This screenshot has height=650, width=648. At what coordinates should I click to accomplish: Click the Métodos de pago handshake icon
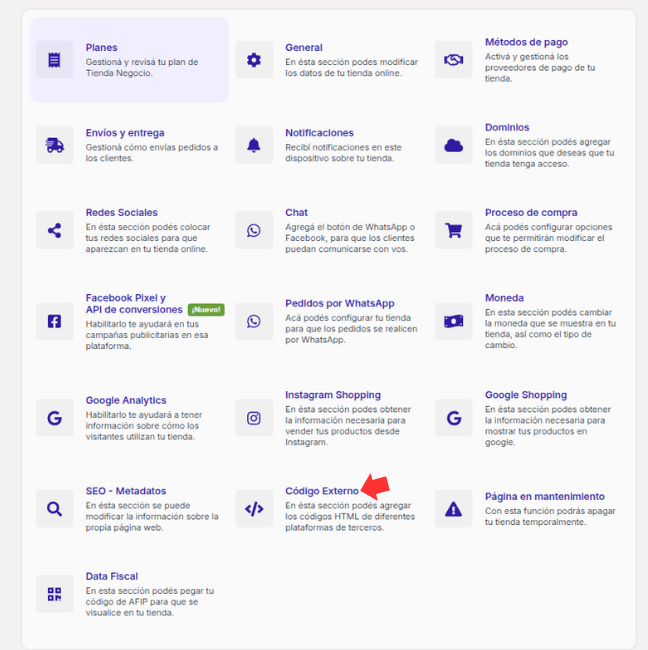453,60
